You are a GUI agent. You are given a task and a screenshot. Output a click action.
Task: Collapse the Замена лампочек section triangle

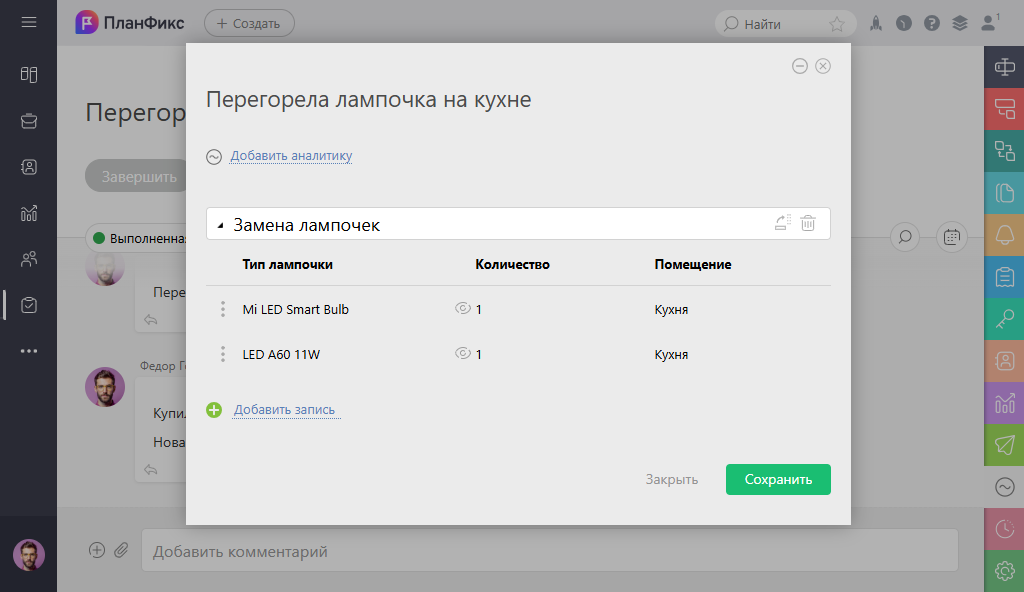click(x=220, y=226)
